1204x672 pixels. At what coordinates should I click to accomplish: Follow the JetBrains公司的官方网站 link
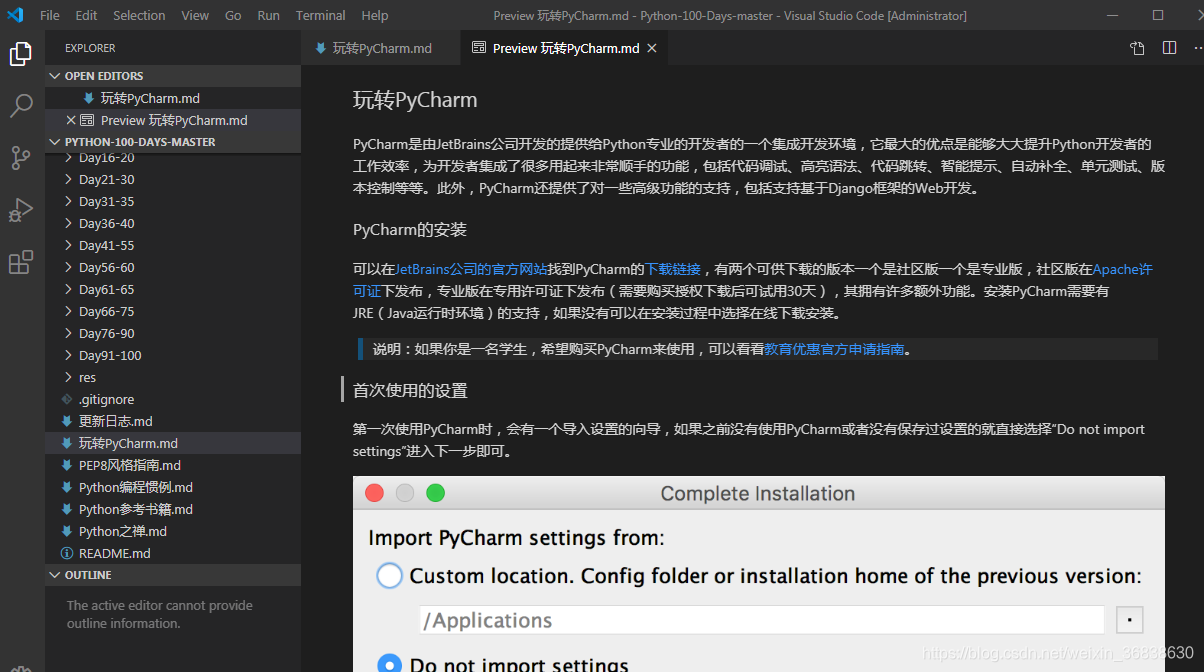pyautogui.click(x=470, y=269)
